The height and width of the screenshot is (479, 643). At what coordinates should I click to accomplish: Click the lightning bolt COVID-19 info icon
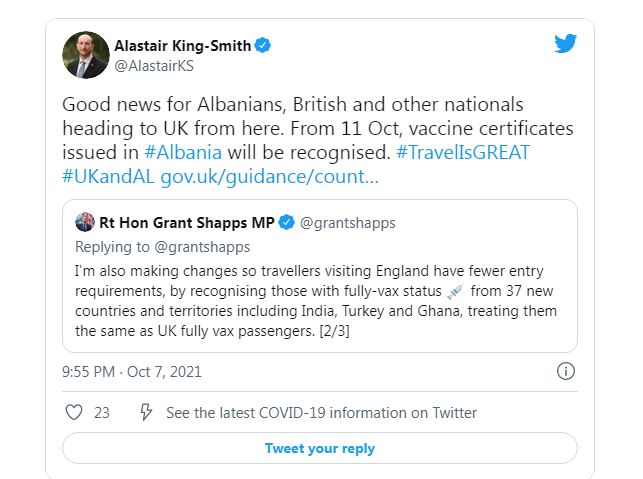(146, 412)
